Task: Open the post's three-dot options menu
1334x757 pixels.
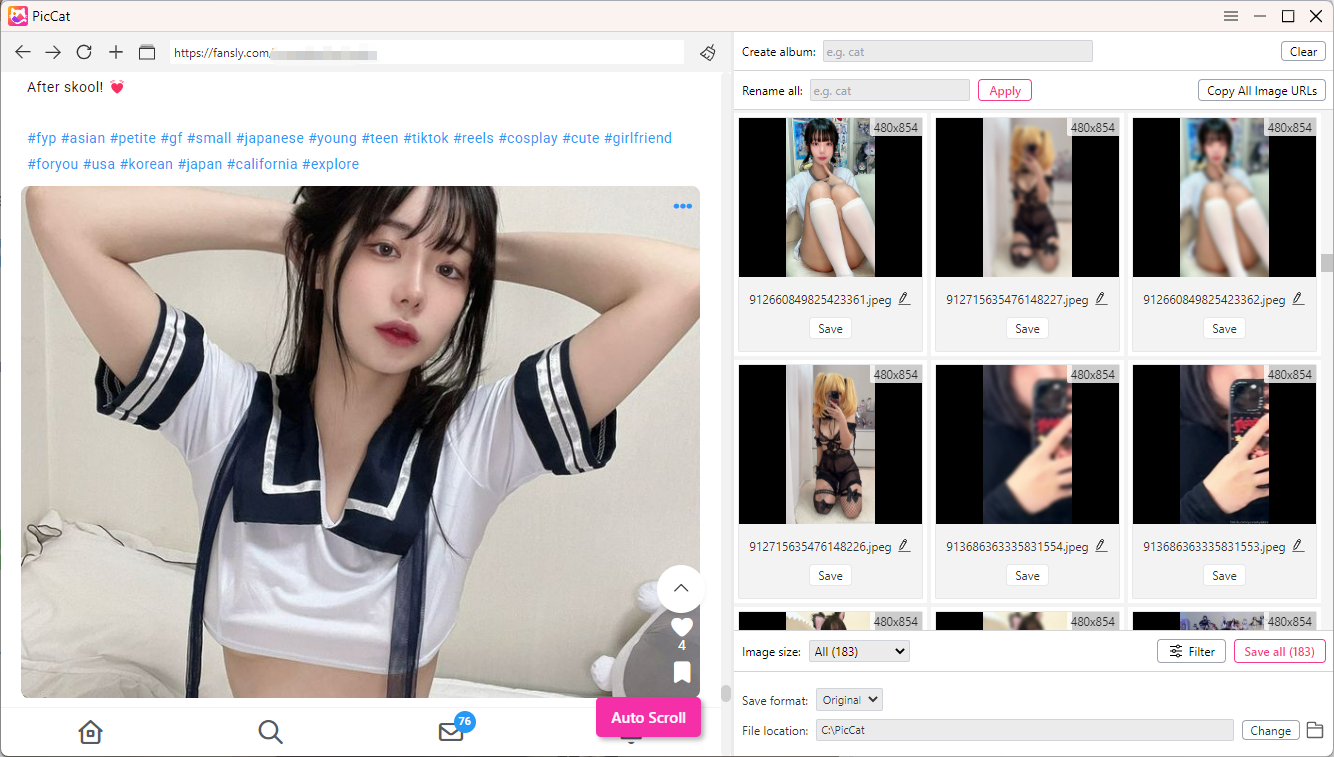Action: point(683,207)
